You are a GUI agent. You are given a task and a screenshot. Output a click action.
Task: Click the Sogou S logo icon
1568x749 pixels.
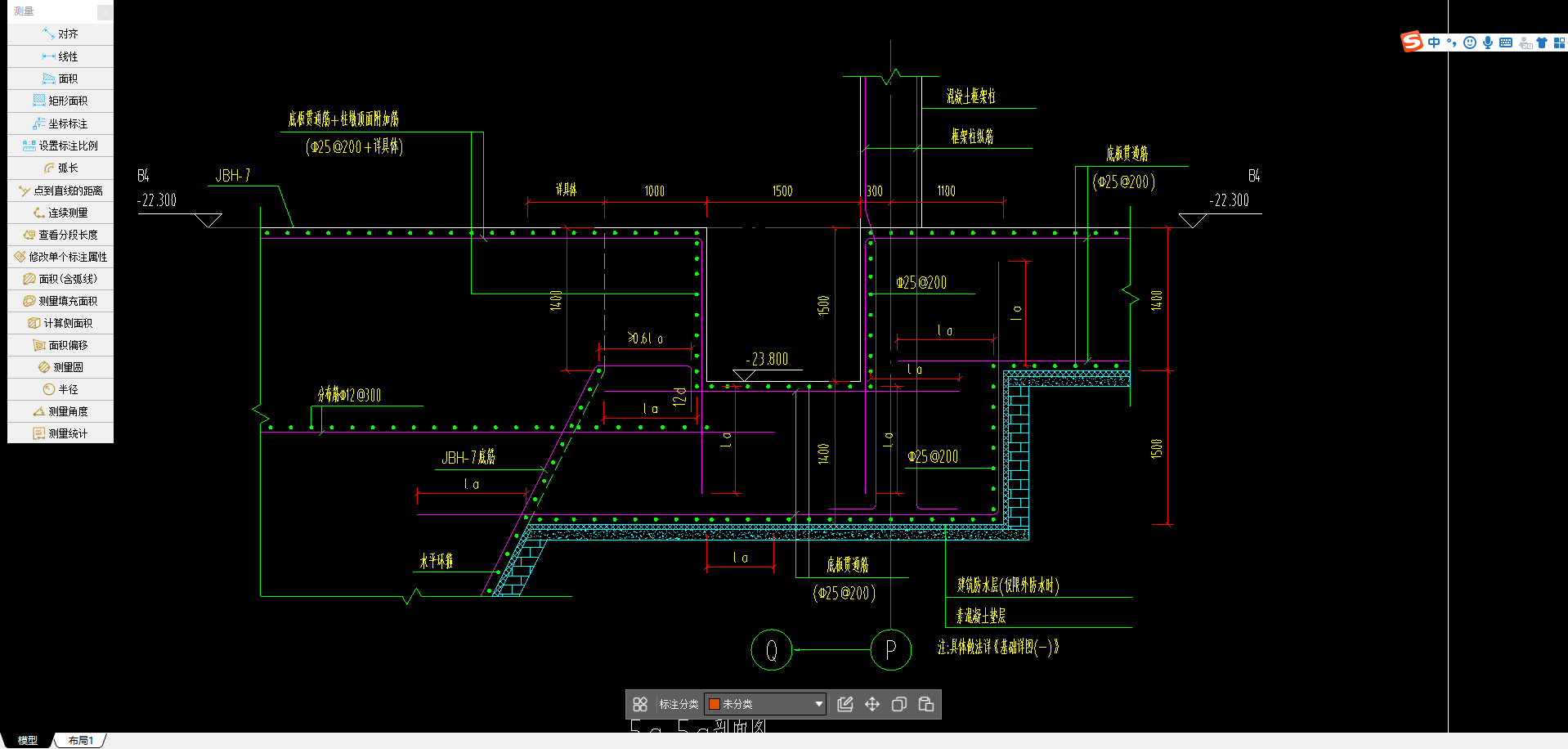tap(1412, 42)
